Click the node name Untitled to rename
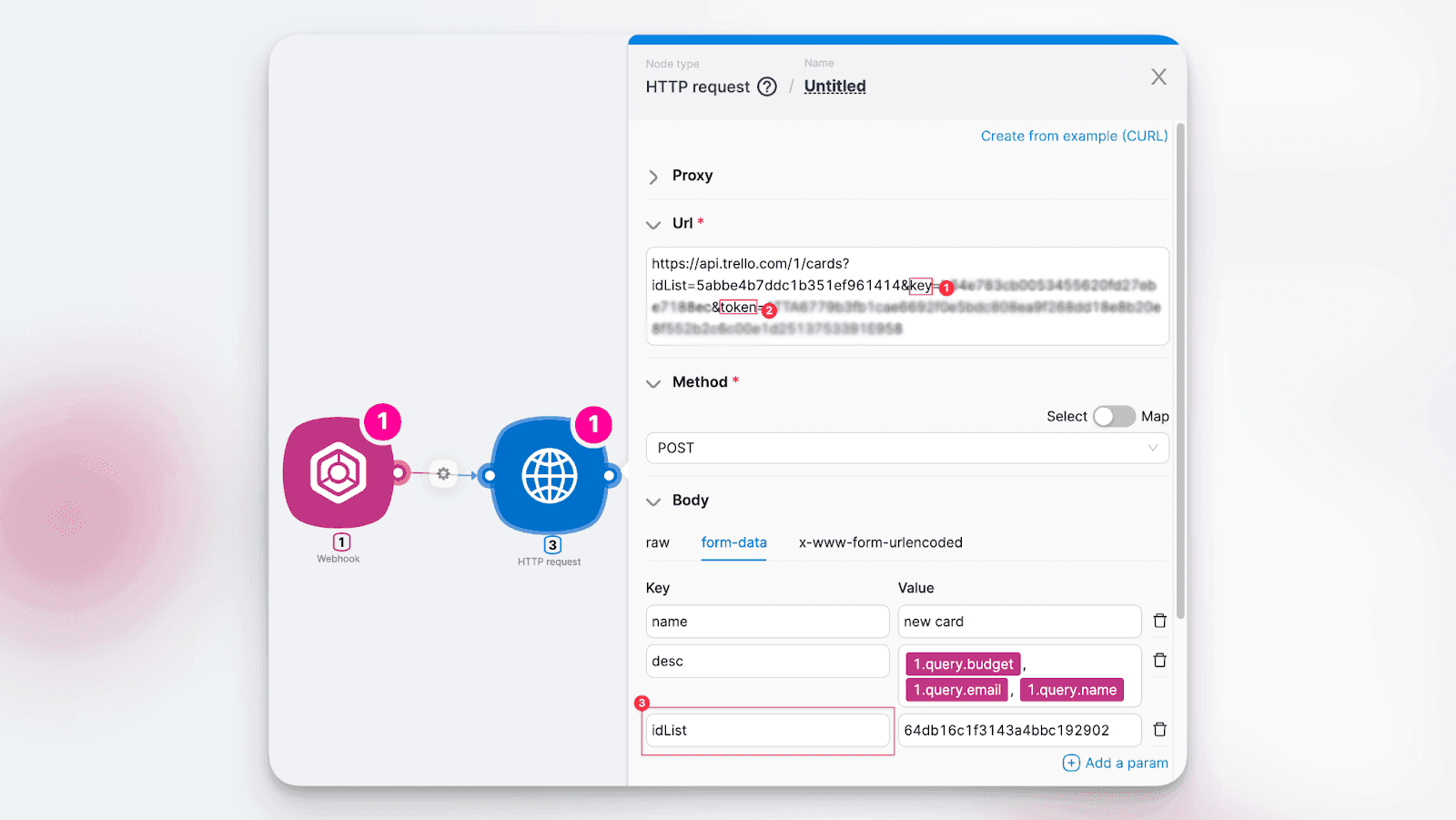1456x820 pixels. (x=834, y=86)
